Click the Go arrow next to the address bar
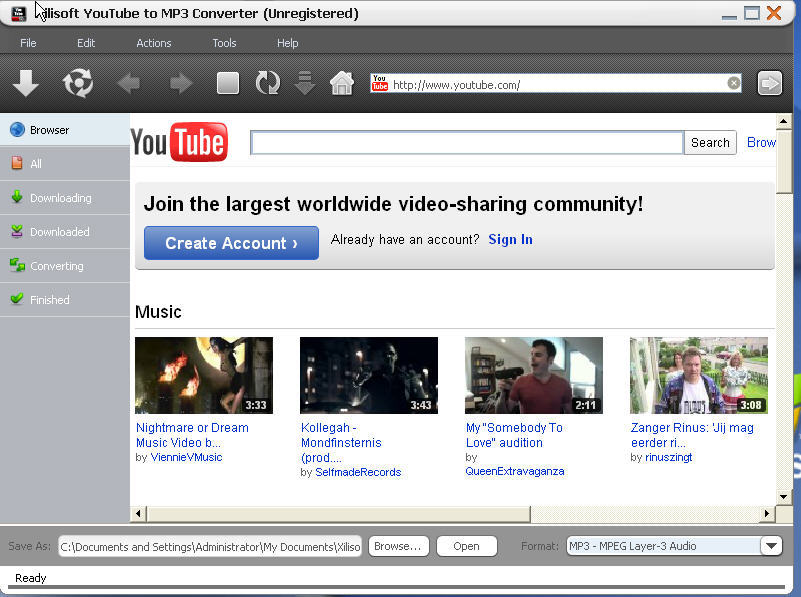 tap(769, 83)
